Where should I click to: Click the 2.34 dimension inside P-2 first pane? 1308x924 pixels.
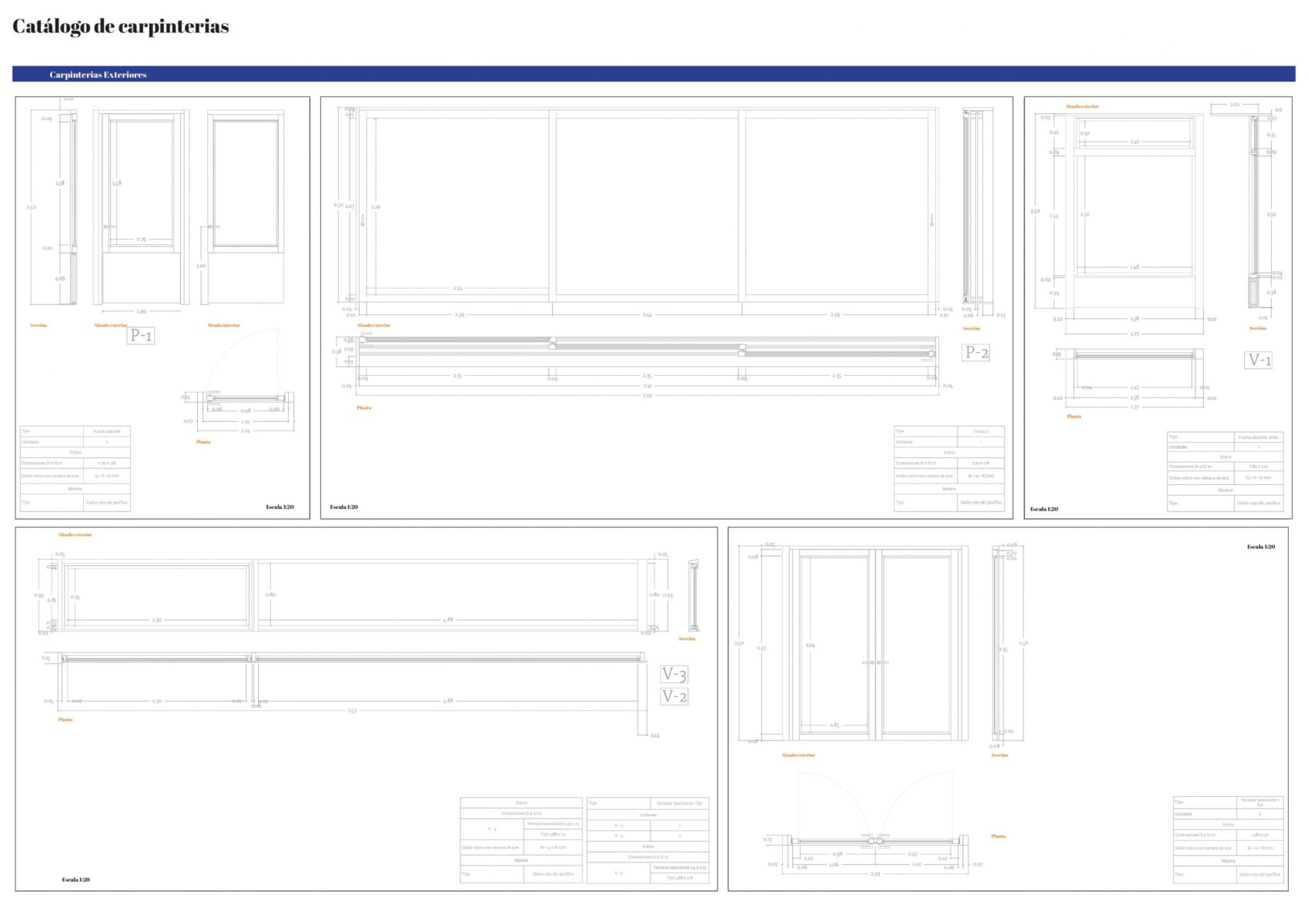point(457,289)
